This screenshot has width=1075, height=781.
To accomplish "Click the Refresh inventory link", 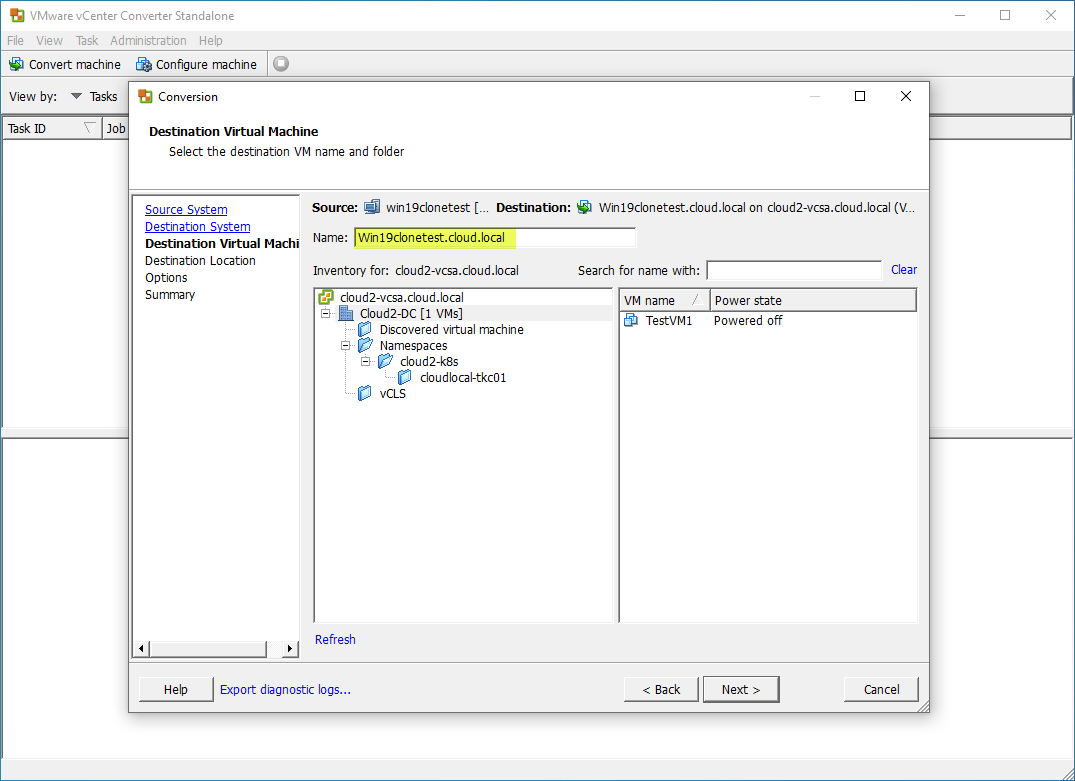I will 335,639.
